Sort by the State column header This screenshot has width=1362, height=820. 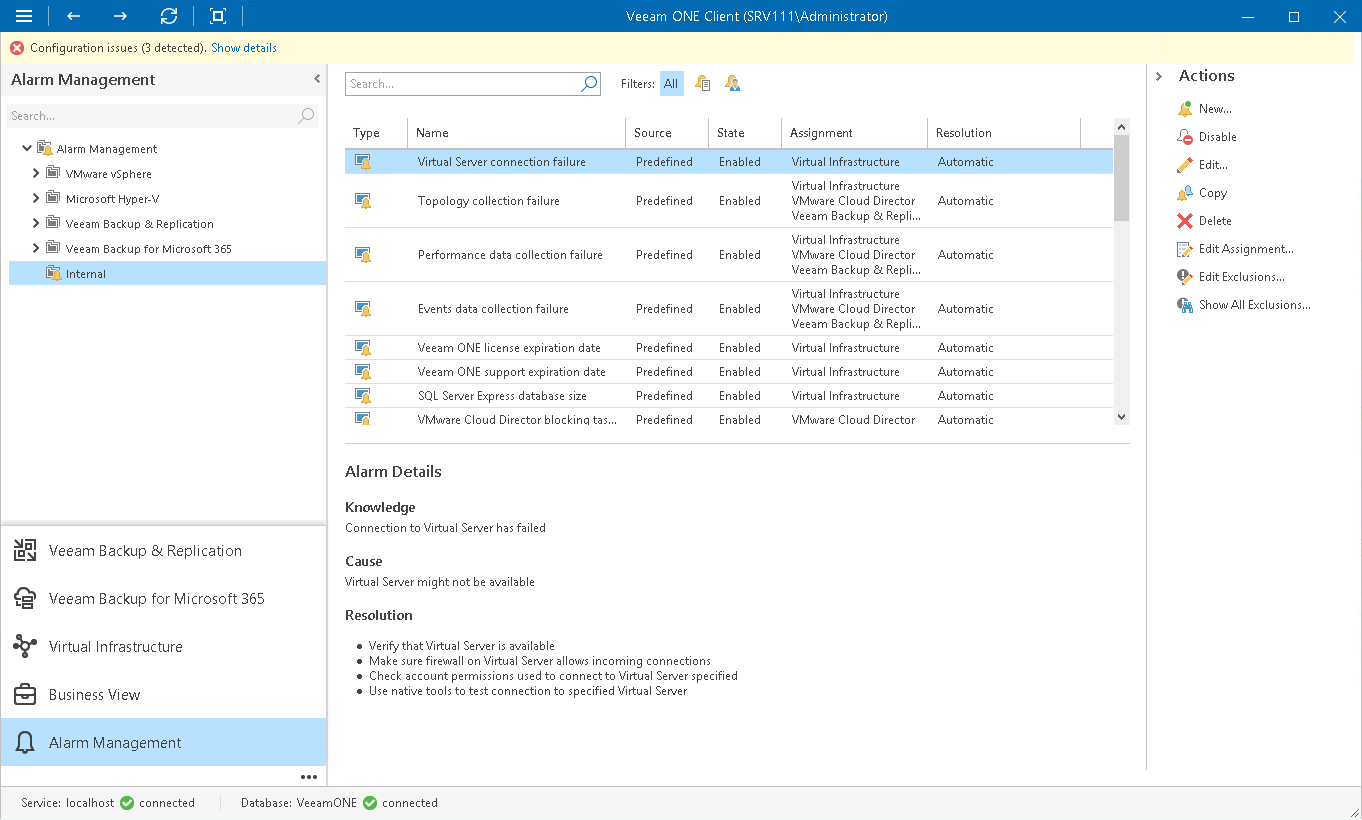pos(744,133)
